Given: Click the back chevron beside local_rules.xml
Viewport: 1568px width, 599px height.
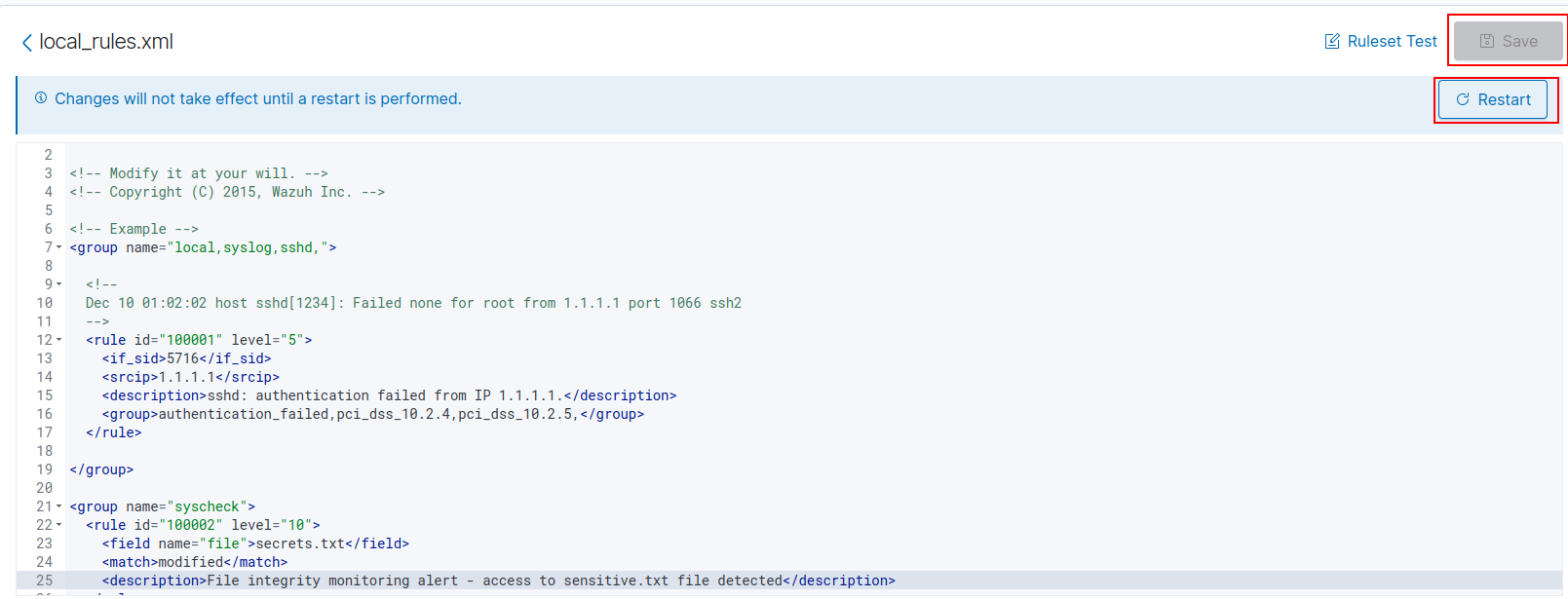Looking at the screenshot, I should click(x=26, y=42).
